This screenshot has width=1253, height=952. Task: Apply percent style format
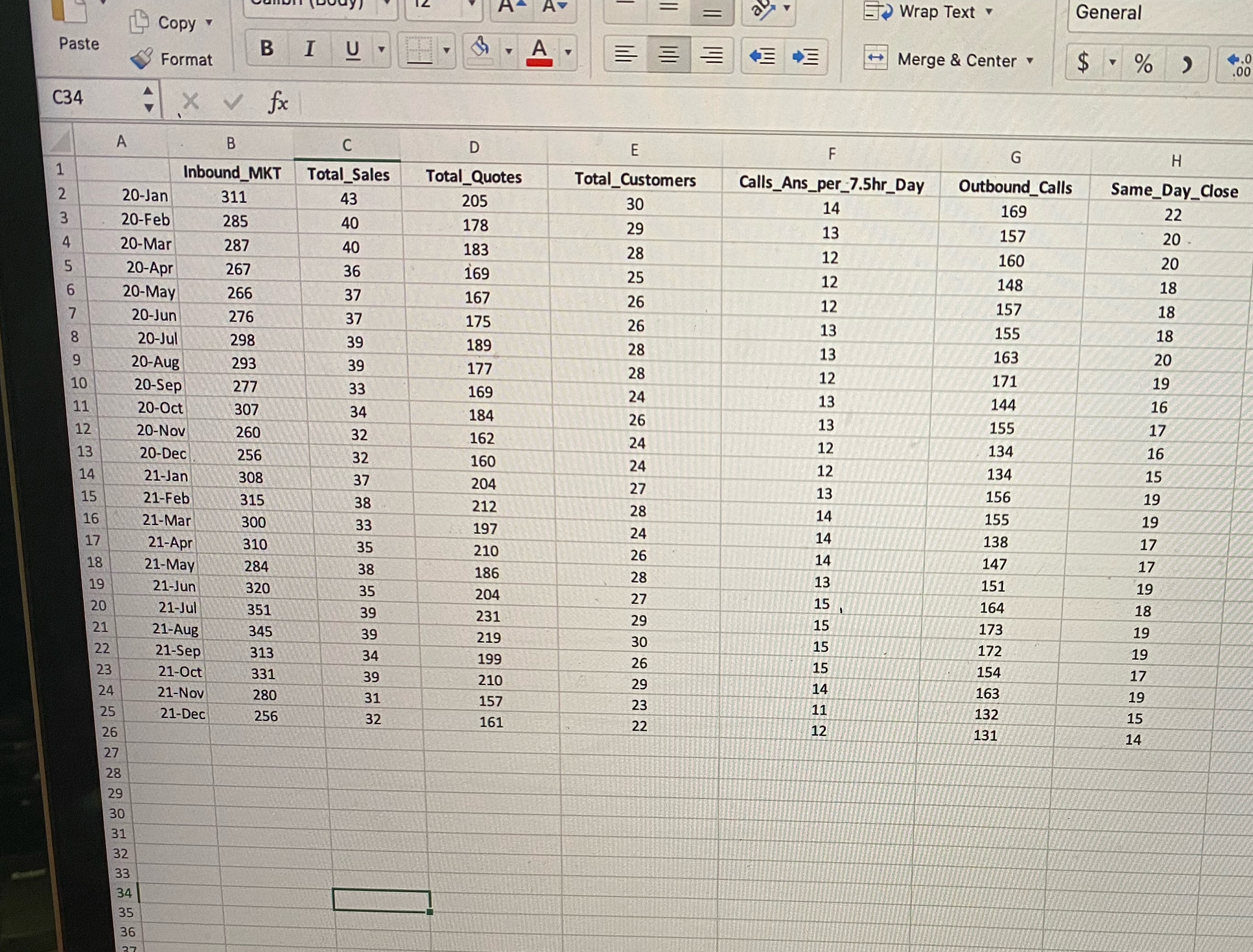click(x=1143, y=63)
